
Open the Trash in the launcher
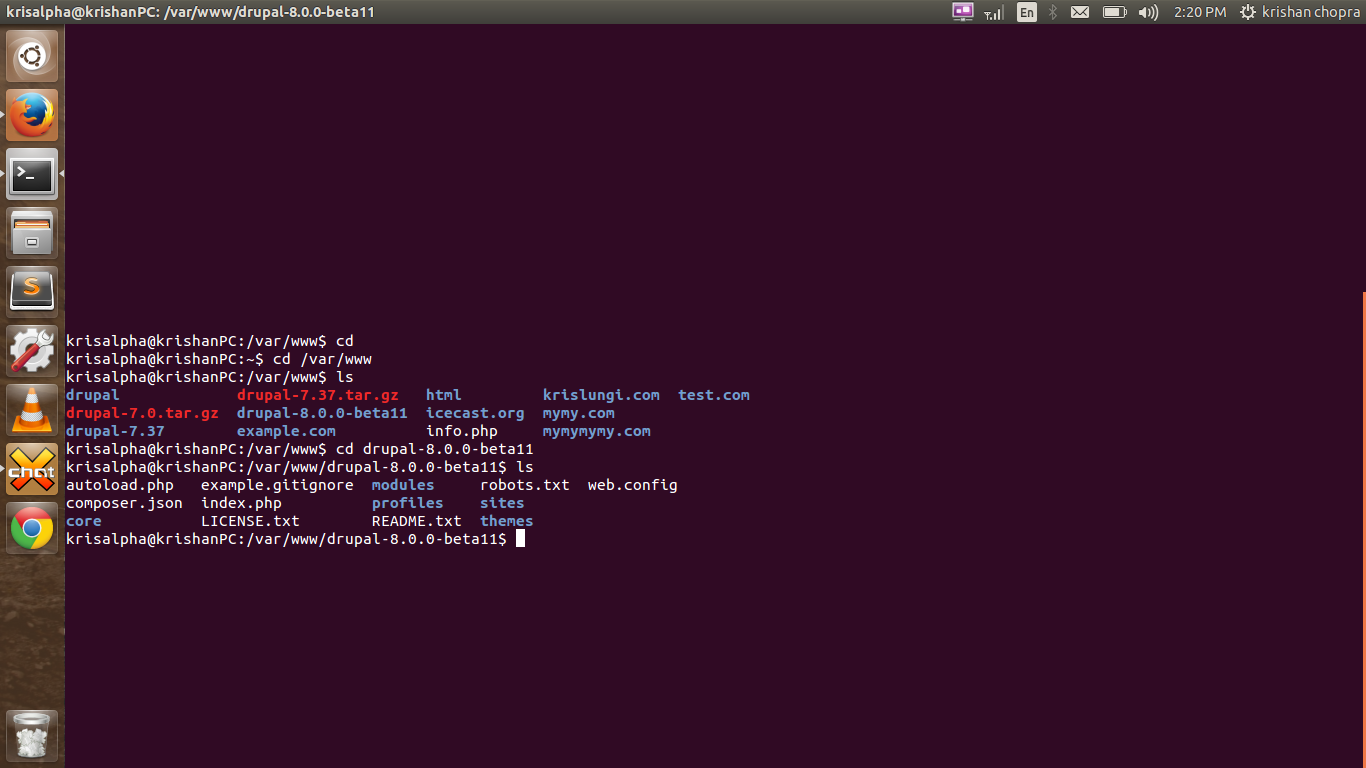(x=33, y=737)
